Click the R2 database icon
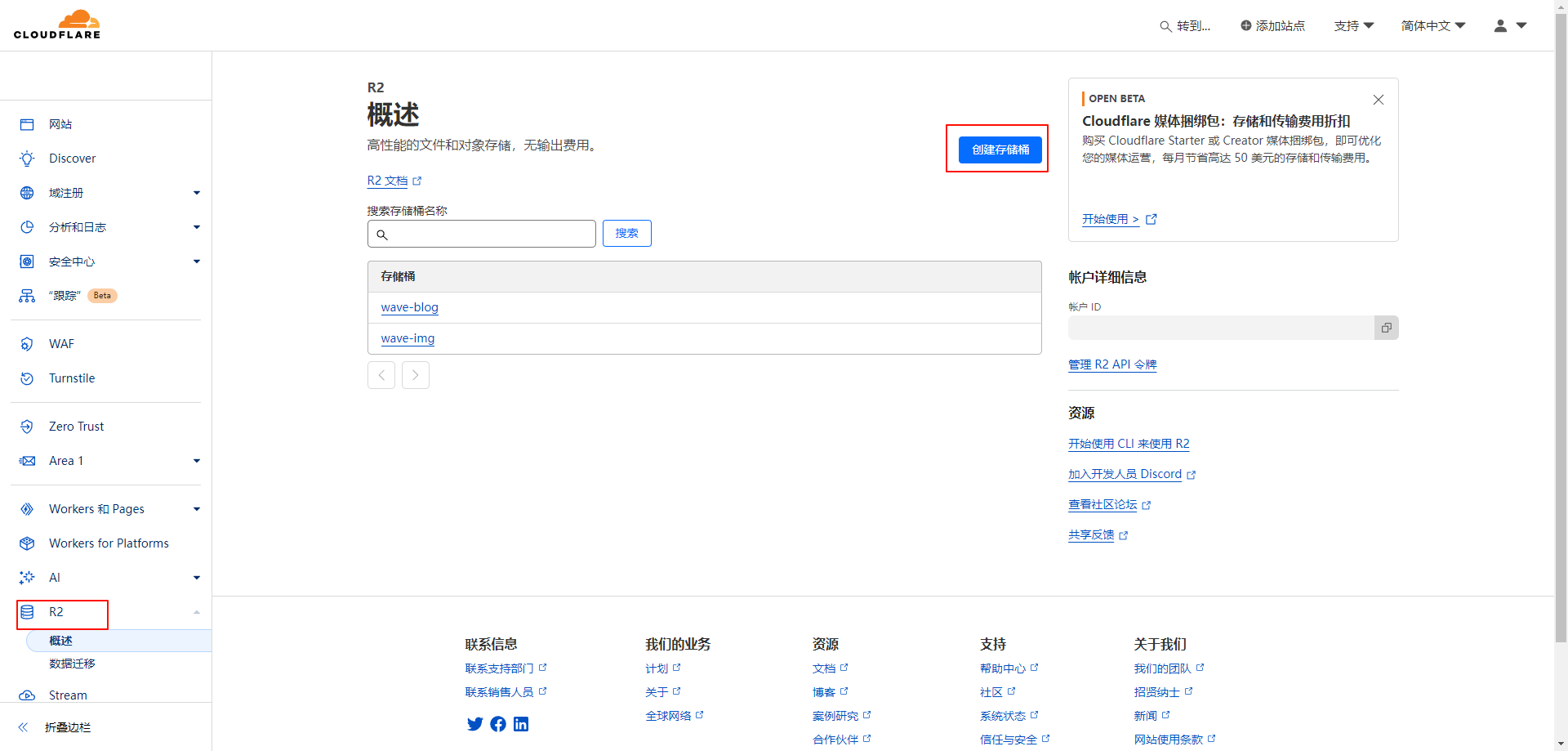Viewport: 1568px width, 751px height. point(27,612)
